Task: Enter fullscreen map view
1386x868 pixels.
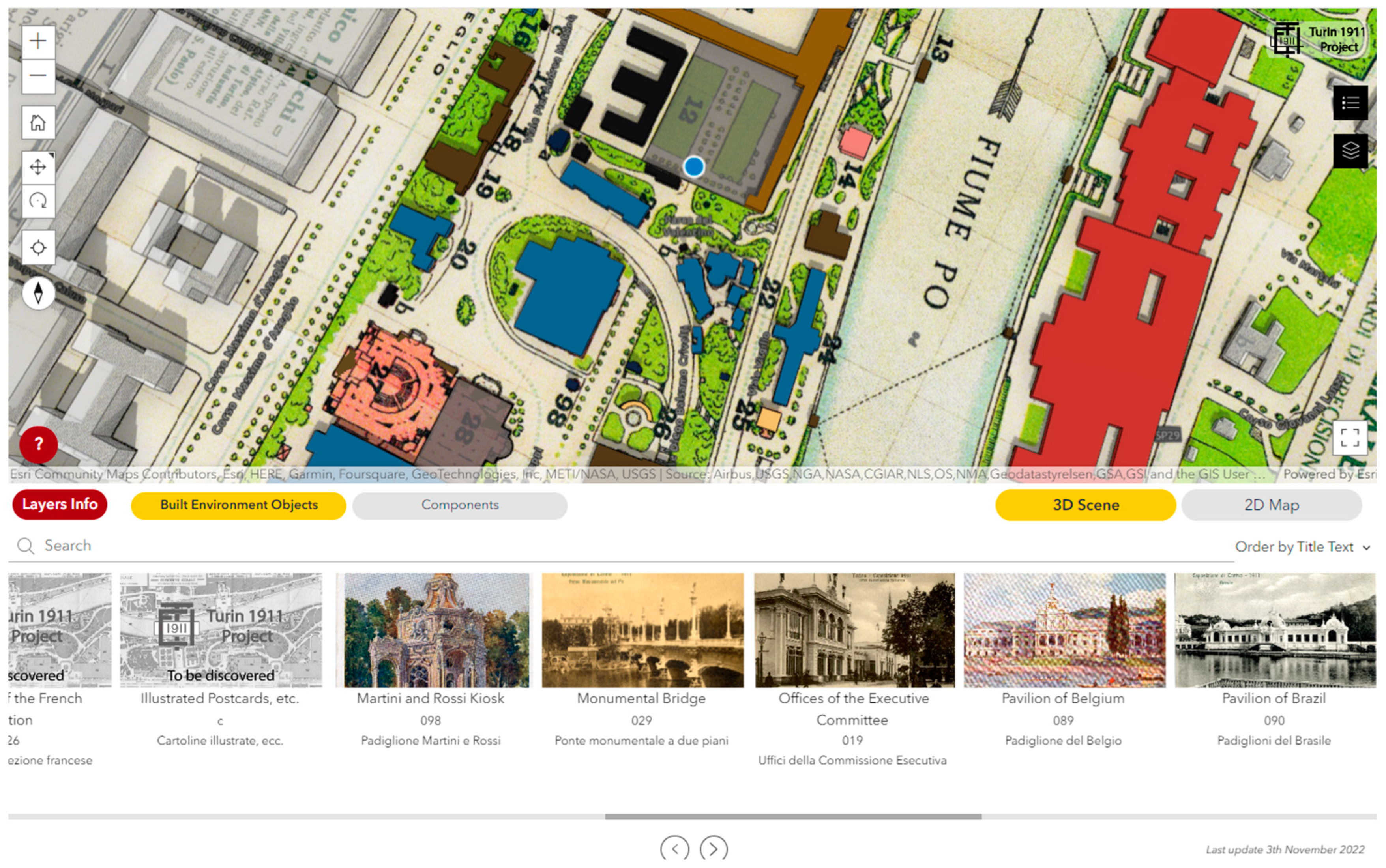Action: [x=1349, y=438]
